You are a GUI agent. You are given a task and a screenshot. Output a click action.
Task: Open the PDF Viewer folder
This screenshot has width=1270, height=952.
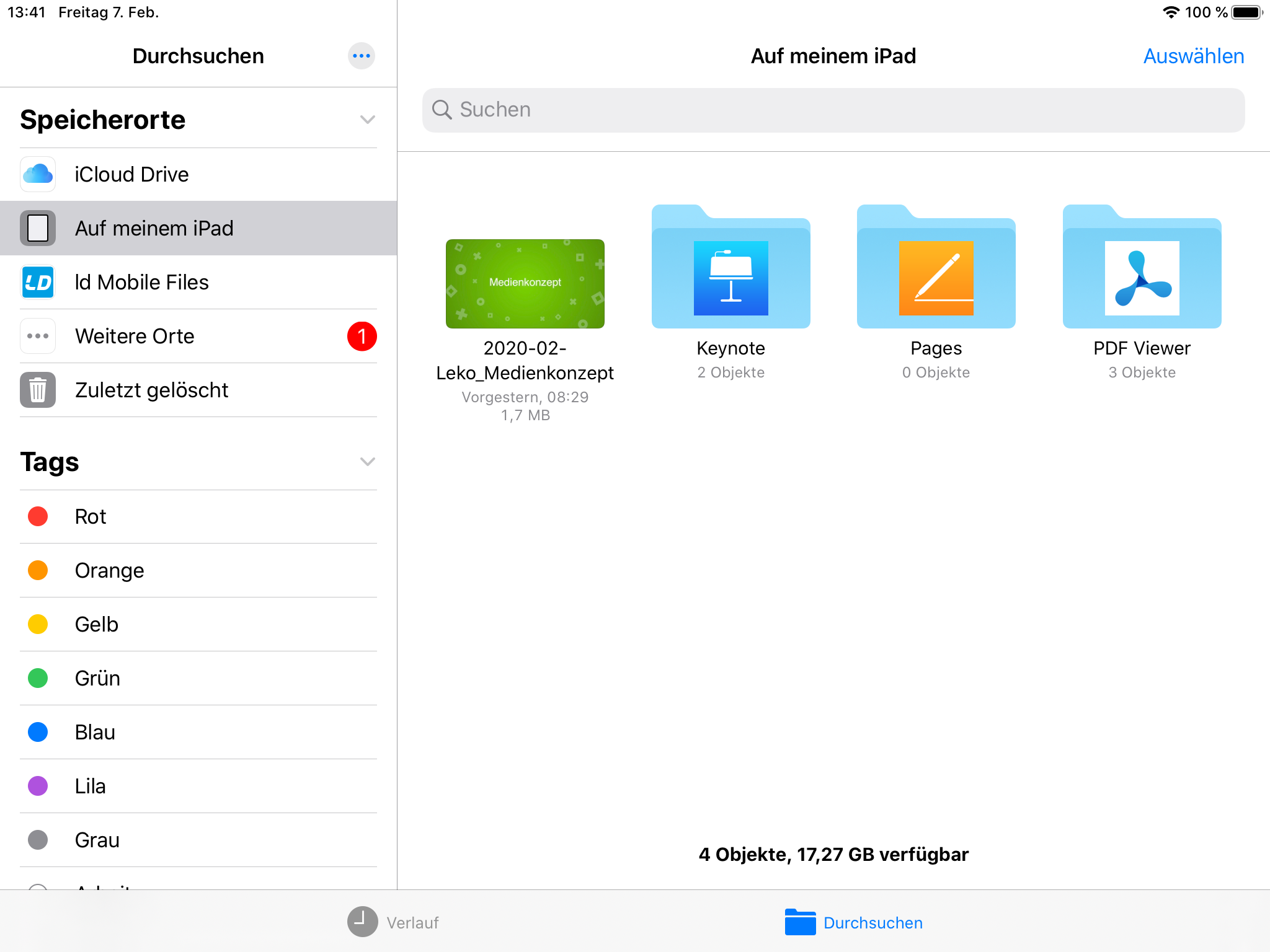1142,267
